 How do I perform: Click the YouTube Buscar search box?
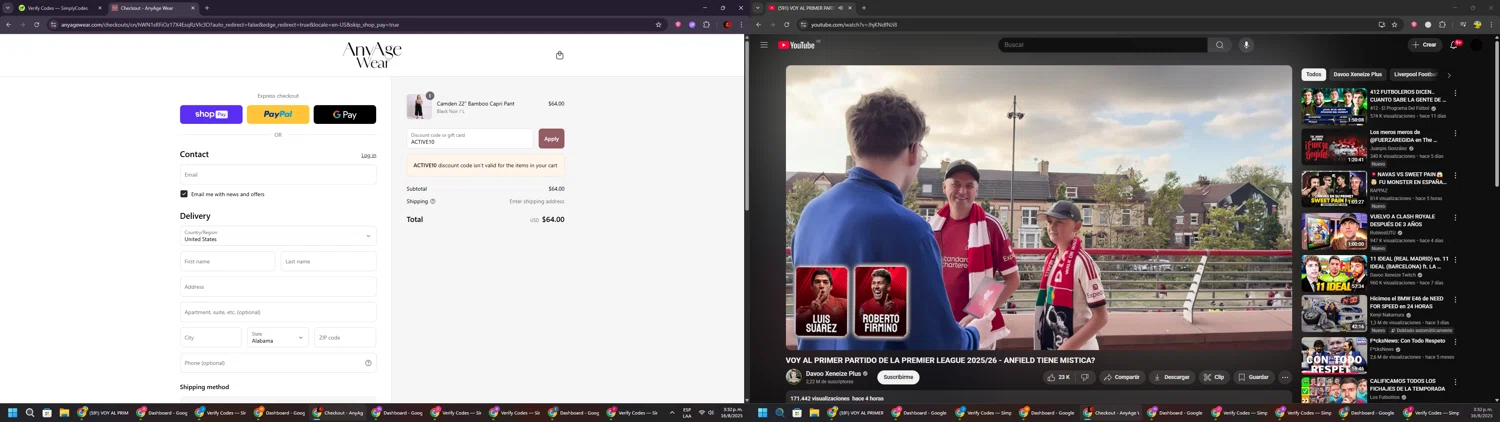tap(1102, 45)
